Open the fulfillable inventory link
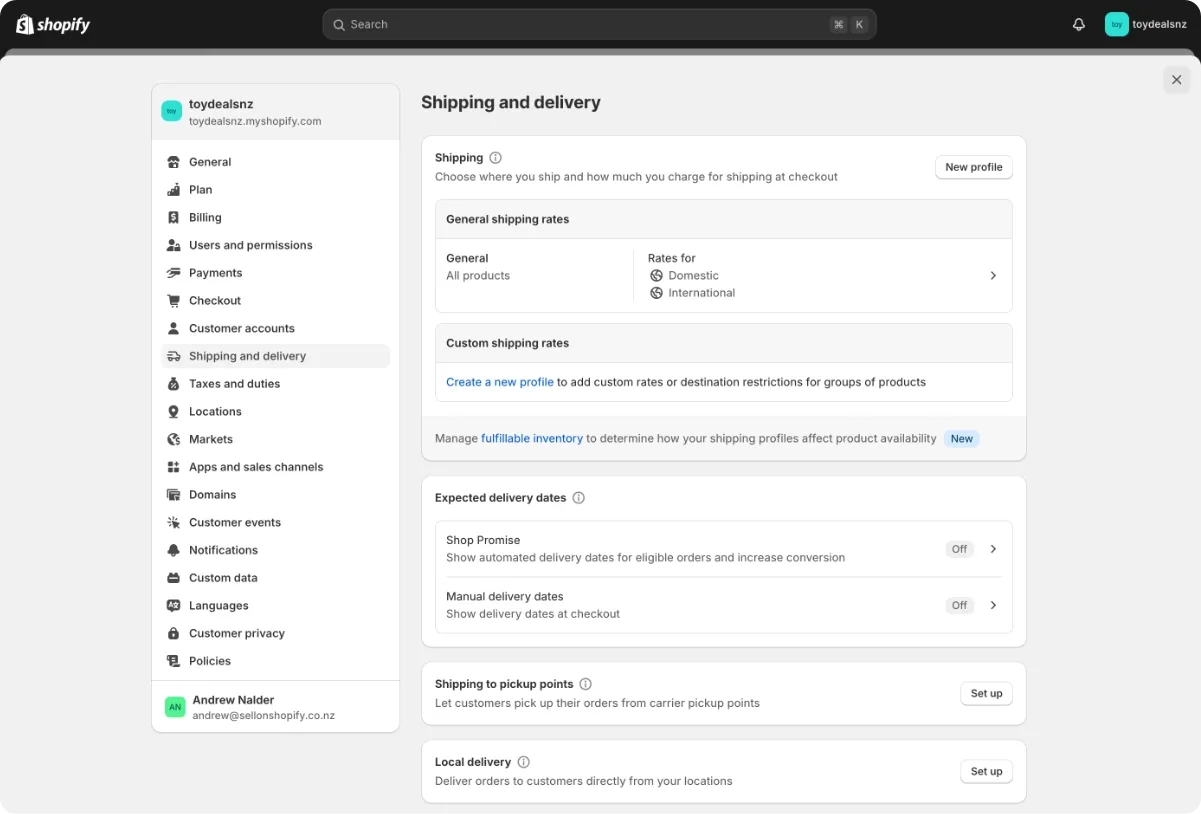This screenshot has width=1201, height=814. coord(532,438)
